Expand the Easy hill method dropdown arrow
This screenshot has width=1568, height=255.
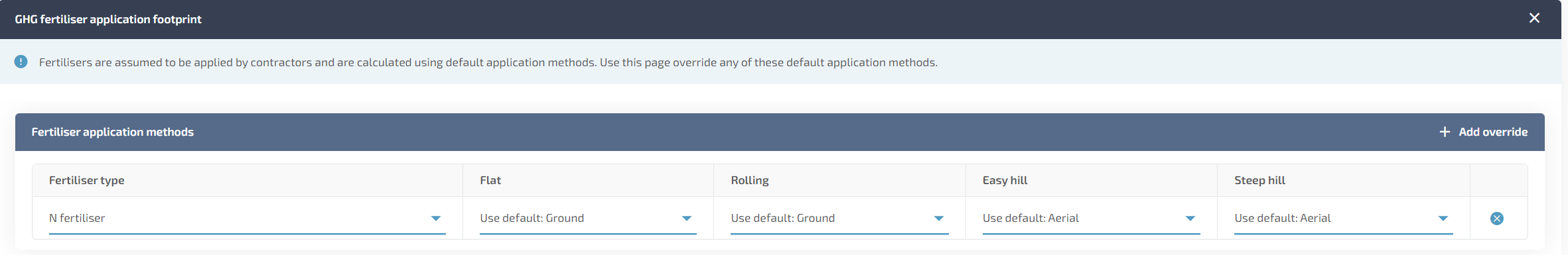pos(1190,219)
